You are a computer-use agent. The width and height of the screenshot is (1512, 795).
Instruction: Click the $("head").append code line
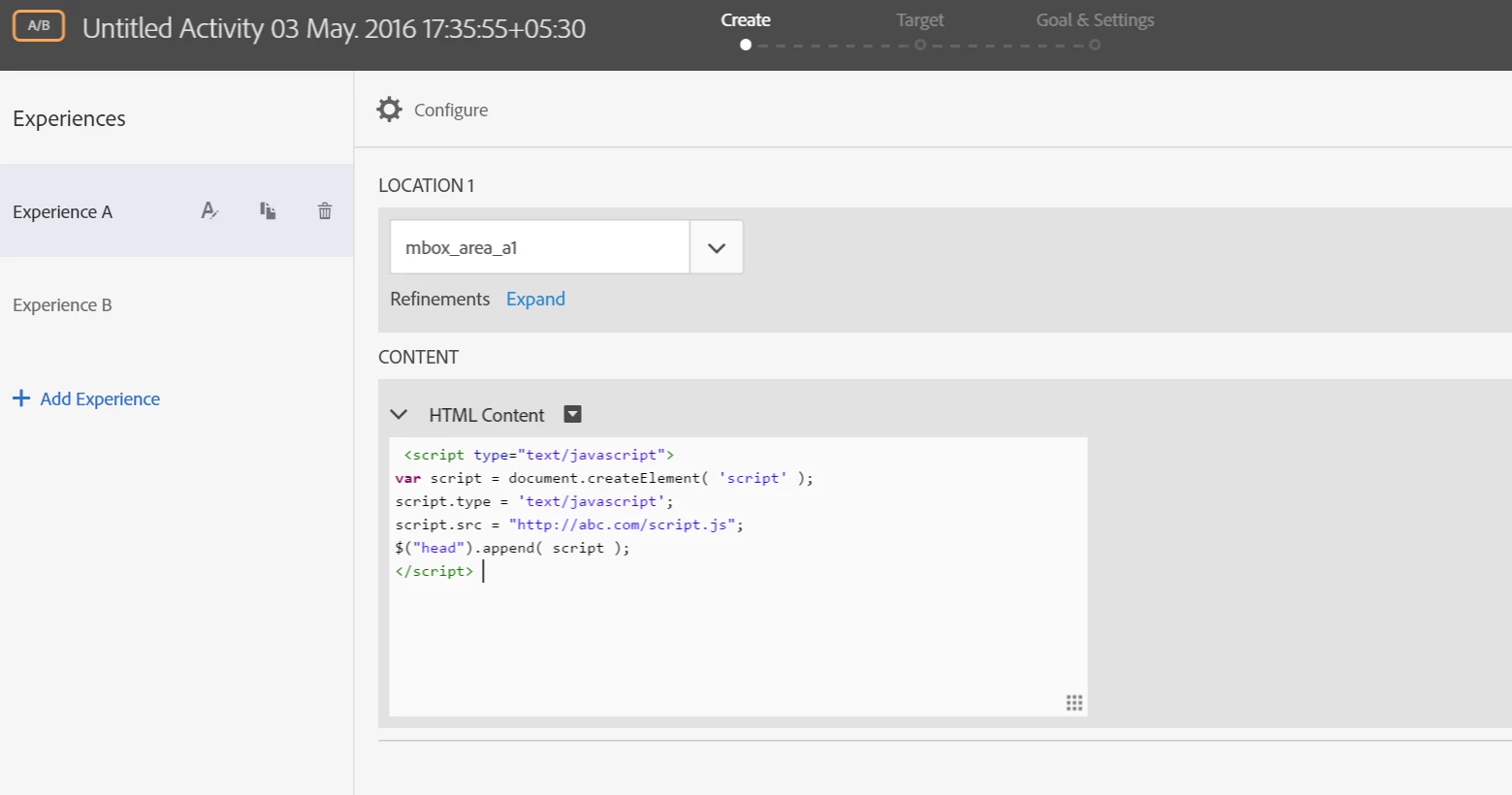pos(512,548)
